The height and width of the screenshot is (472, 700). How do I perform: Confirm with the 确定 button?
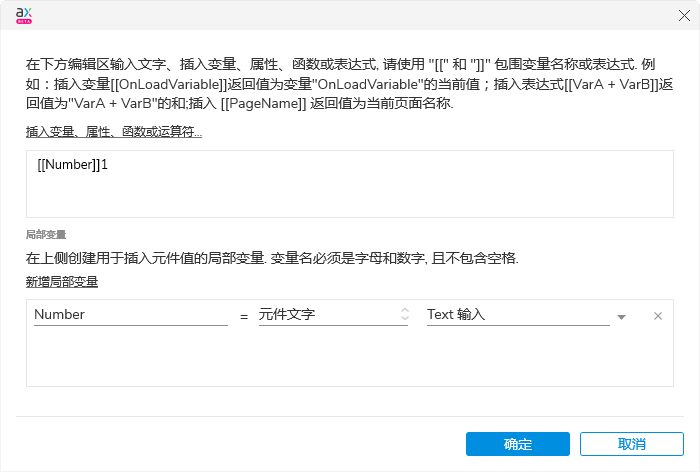[518, 444]
